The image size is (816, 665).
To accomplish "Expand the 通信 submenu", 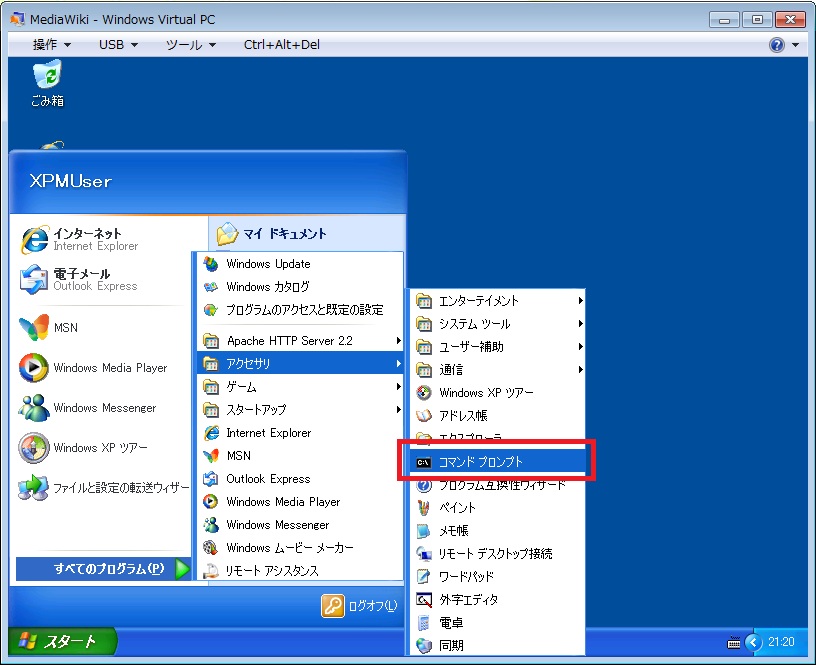I will (498, 369).
